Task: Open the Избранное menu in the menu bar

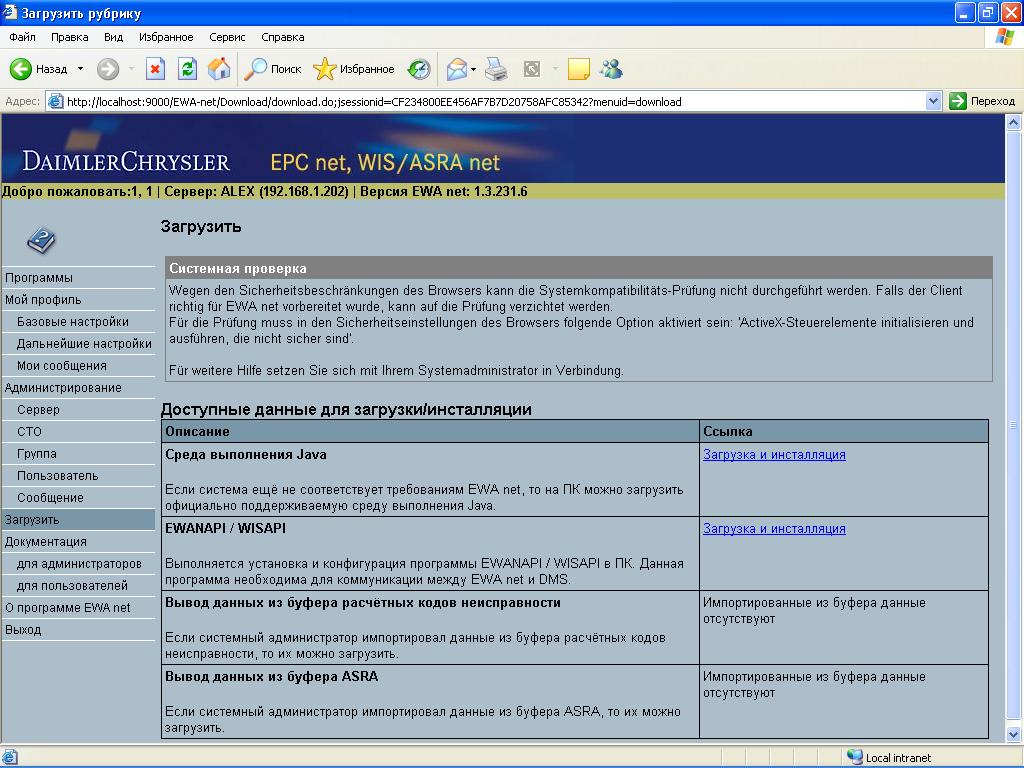Action: (166, 37)
